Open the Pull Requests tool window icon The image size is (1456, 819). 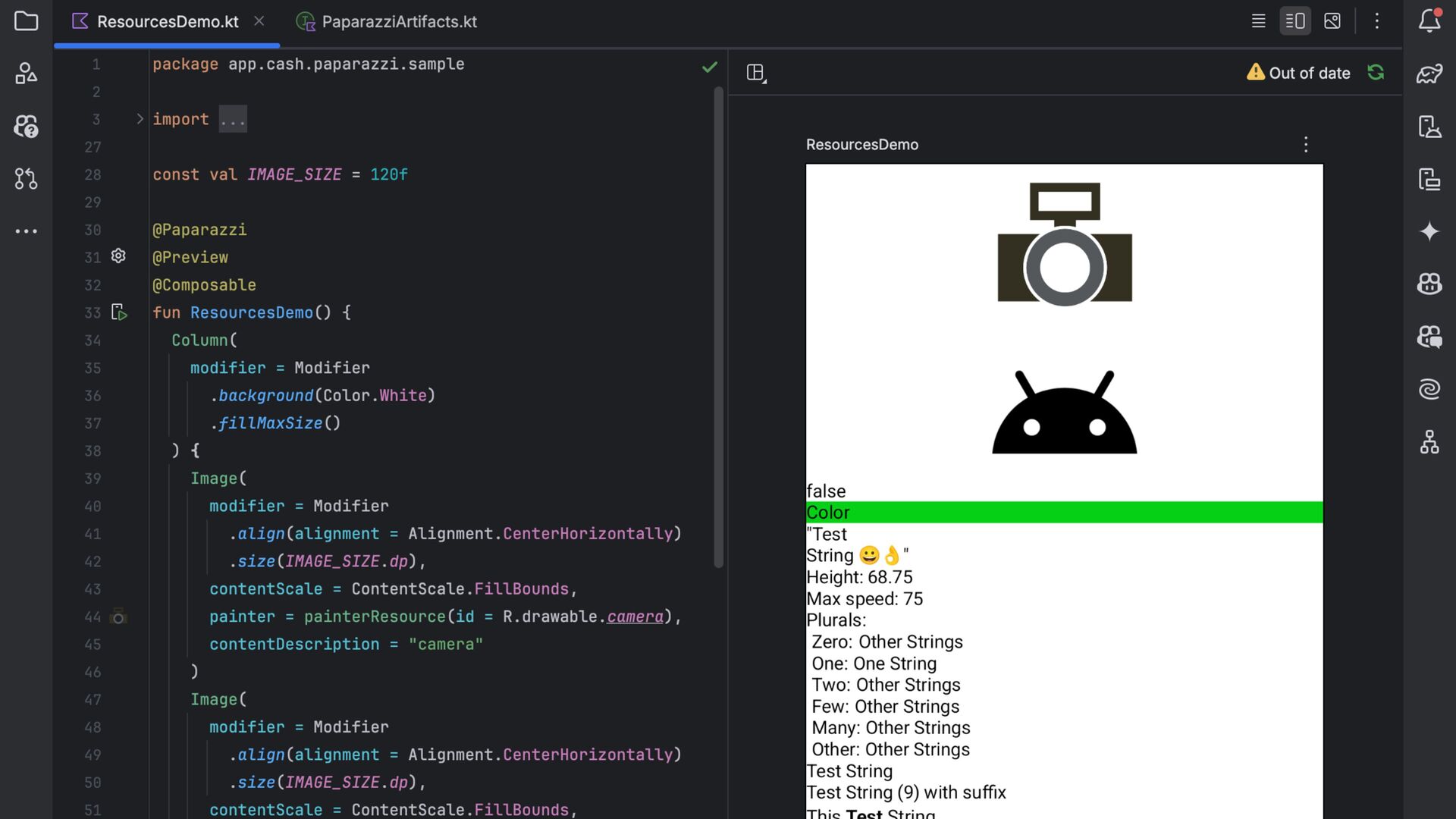[26, 179]
